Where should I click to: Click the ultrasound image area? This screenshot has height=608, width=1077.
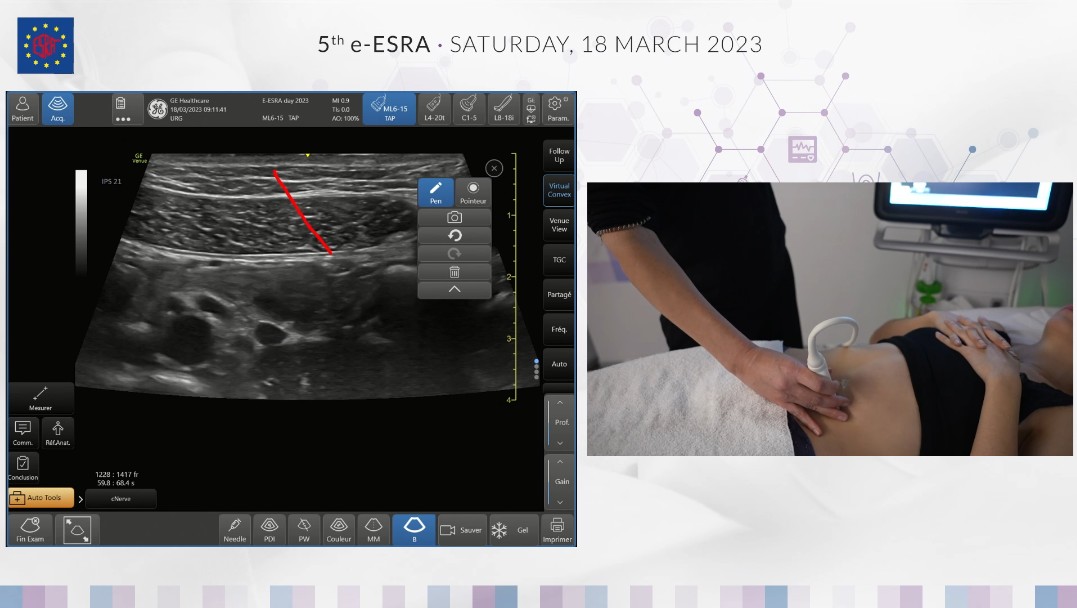[306, 275]
